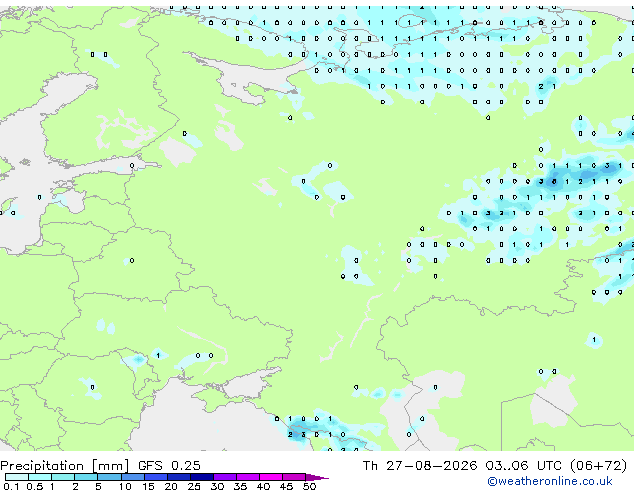Click the '0.5' legend scale label

(x=34, y=486)
